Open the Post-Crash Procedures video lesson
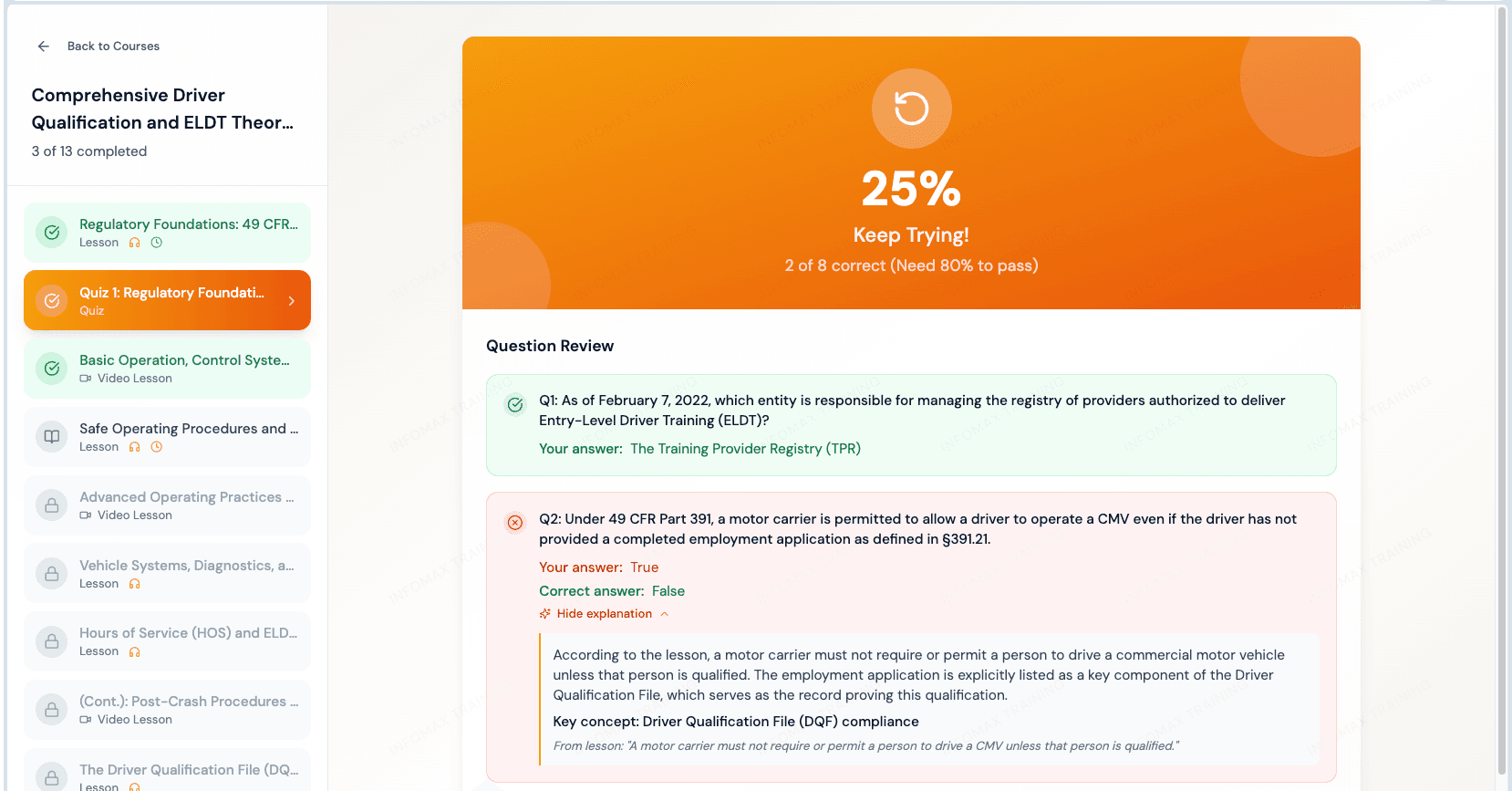The image size is (1512, 791). coord(167,709)
